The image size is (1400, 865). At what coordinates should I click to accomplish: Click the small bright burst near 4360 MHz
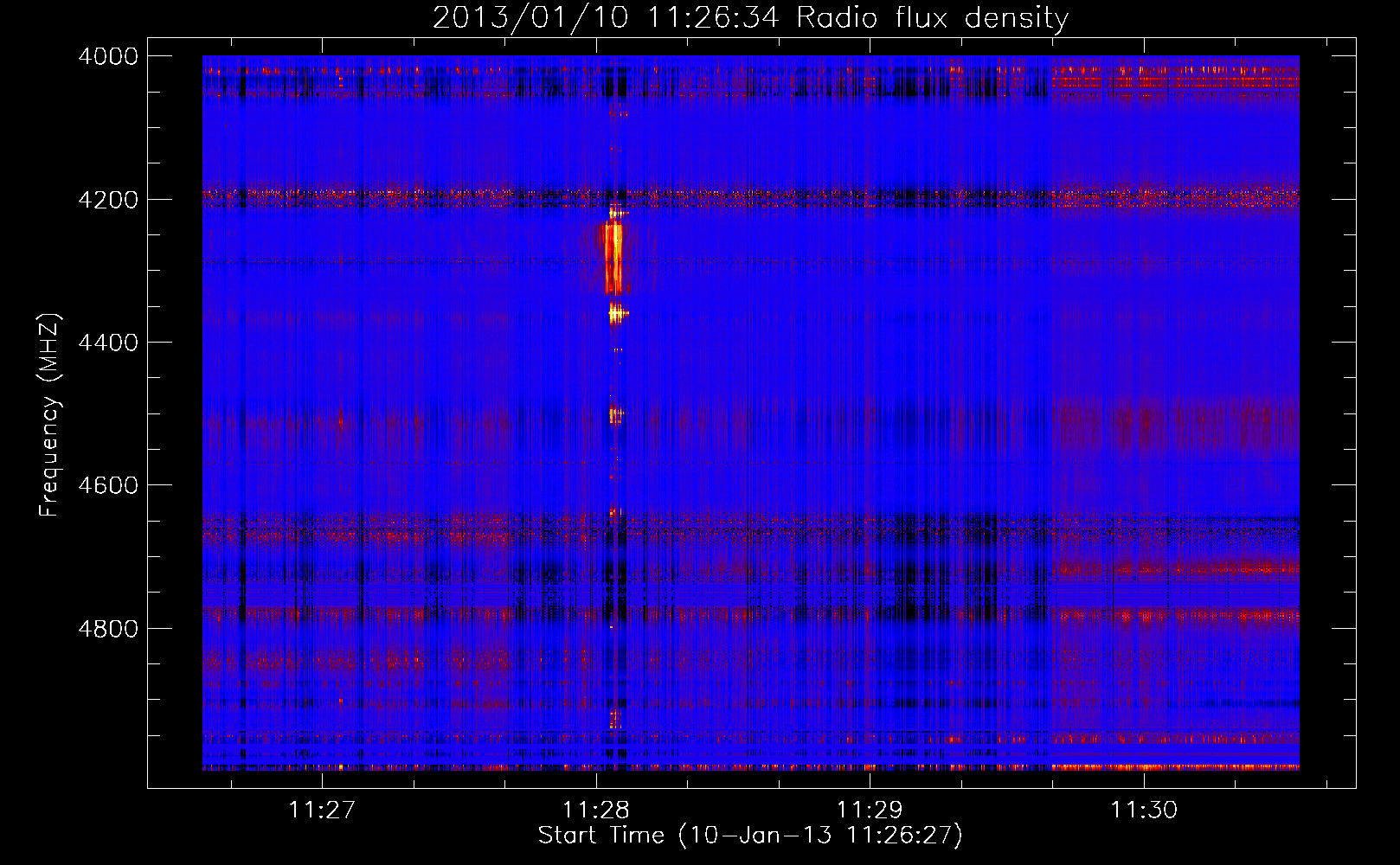617,312
